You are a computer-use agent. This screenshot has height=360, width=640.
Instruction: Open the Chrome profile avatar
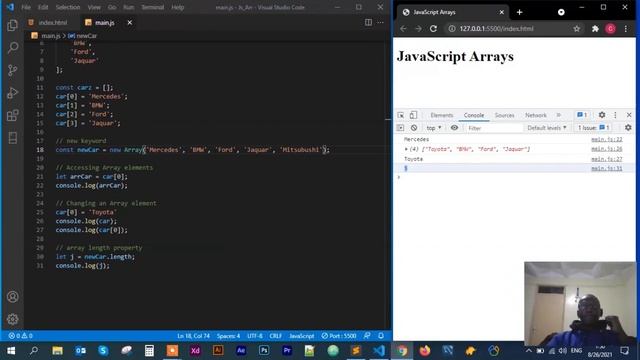[610, 29]
